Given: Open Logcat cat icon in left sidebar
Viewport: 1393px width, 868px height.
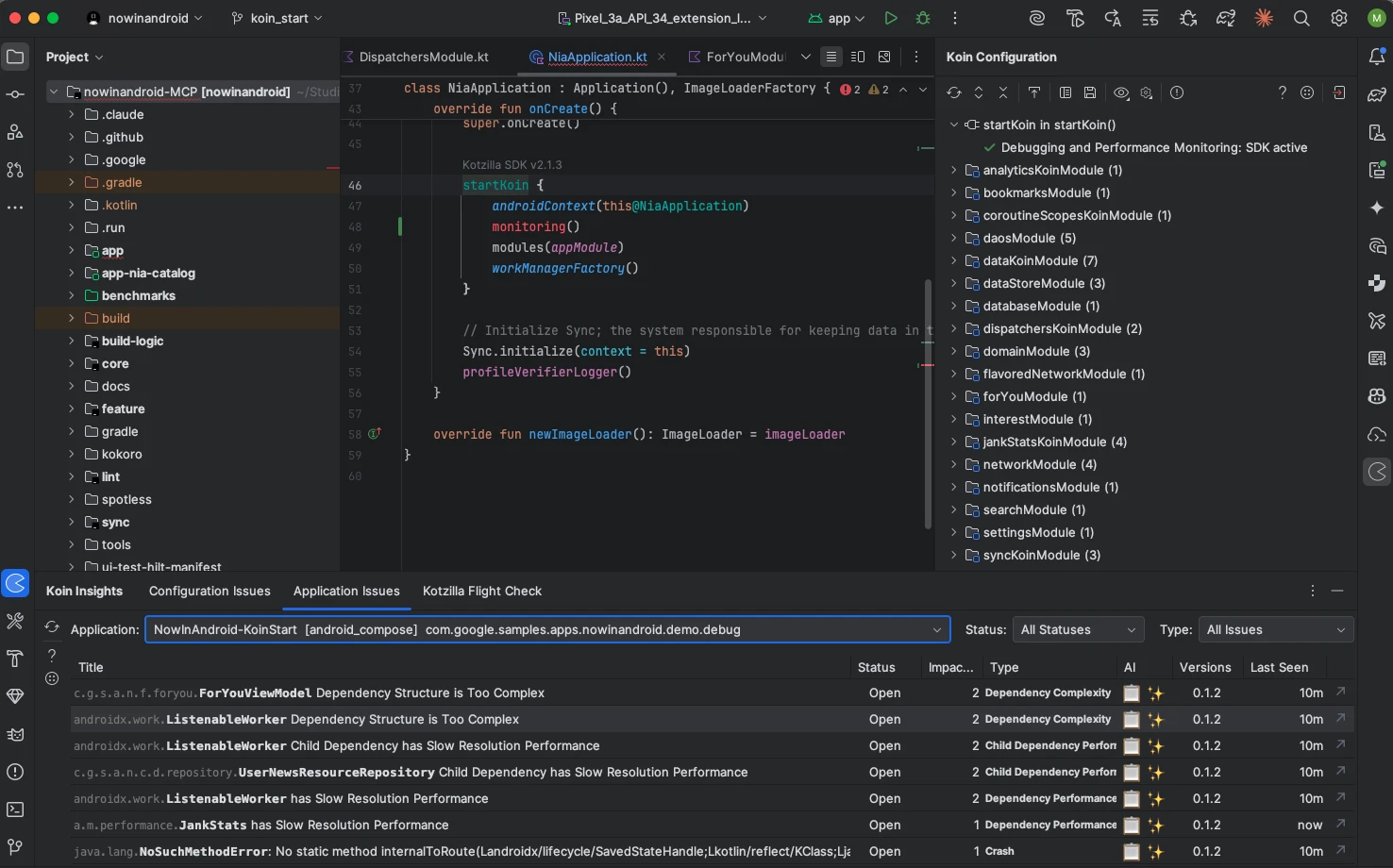Looking at the screenshot, I should 15,734.
